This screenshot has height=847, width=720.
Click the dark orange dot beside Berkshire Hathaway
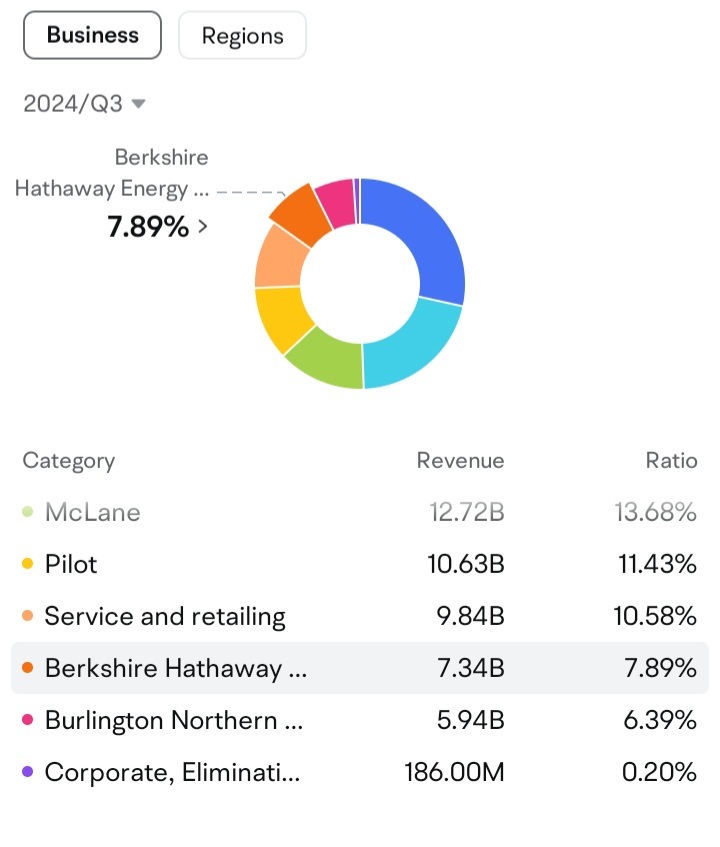point(28,668)
